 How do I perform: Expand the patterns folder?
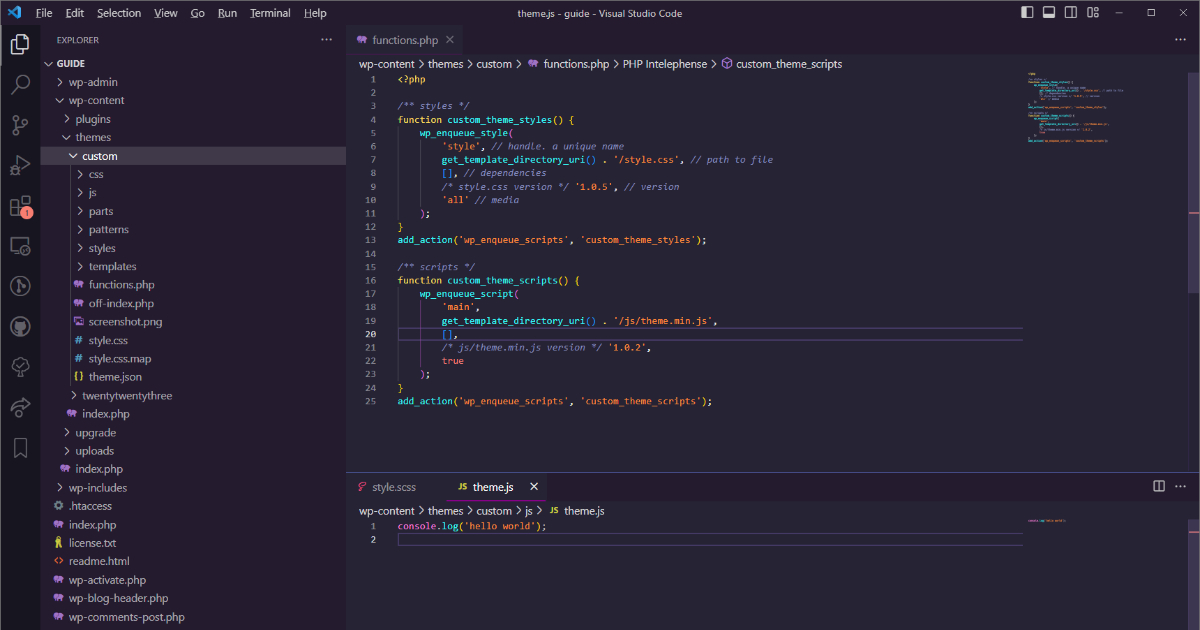click(193, 229)
